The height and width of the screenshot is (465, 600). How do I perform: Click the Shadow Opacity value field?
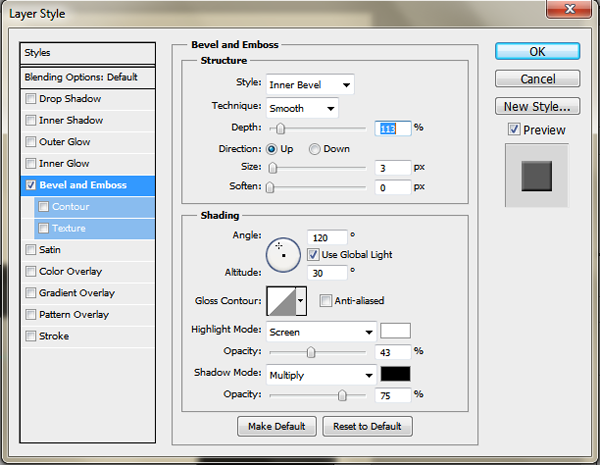(393, 395)
